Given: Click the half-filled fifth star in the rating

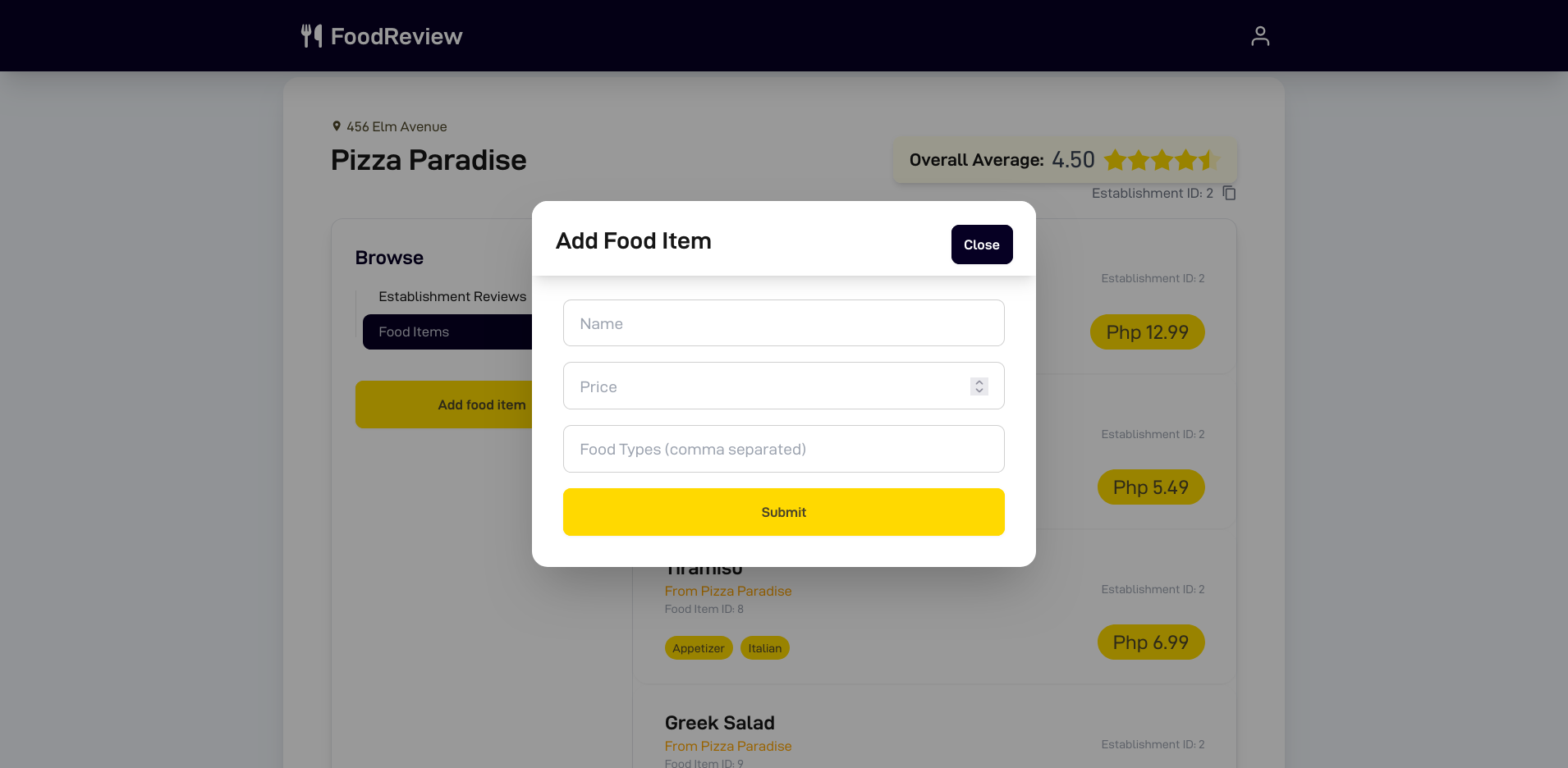Looking at the screenshot, I should pyautogui.click(x=1211, y=160).
